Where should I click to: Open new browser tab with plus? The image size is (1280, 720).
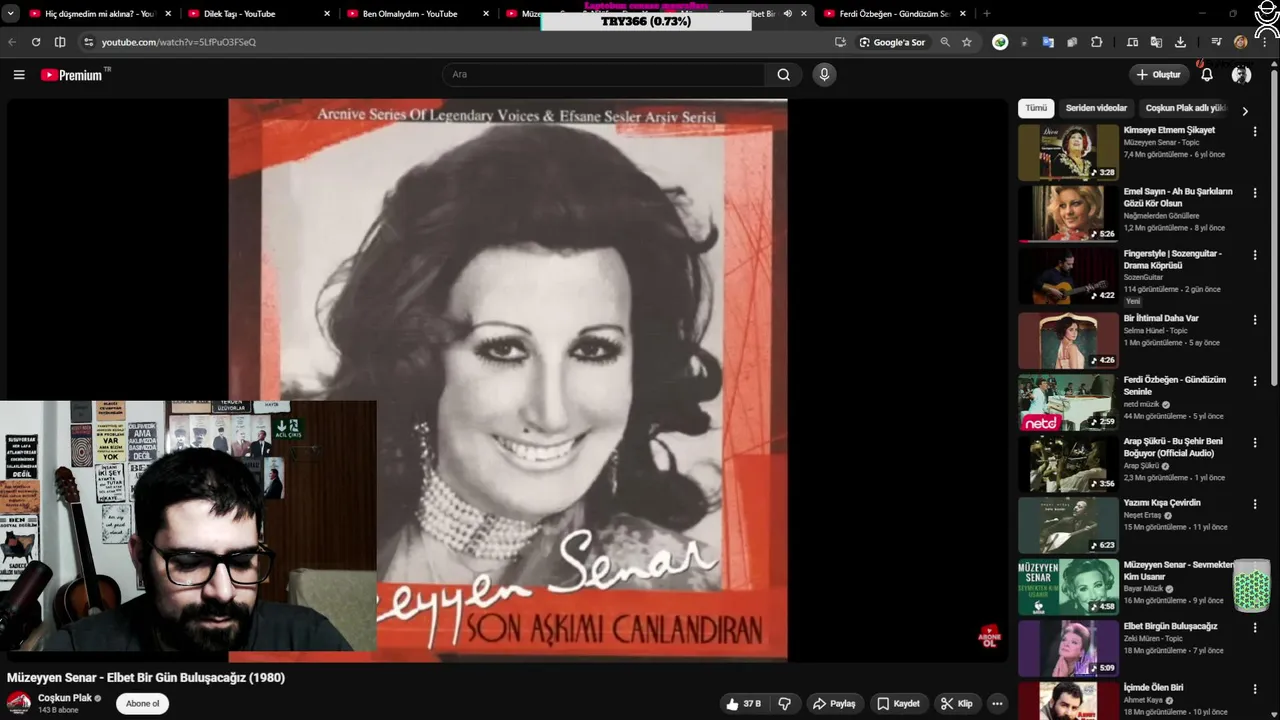[987, 14]
